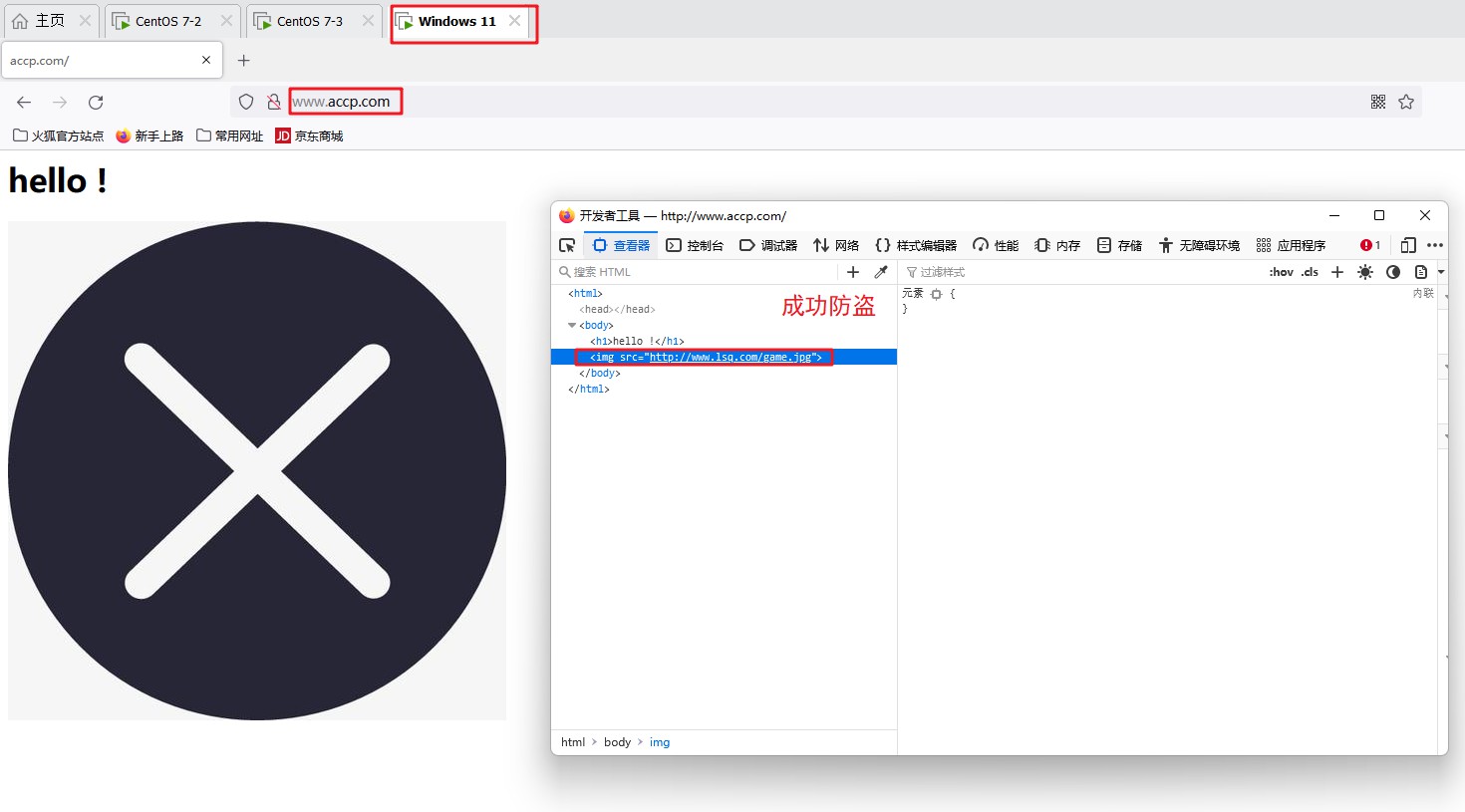
Task: Go forward in browser history
Action: 60,102
